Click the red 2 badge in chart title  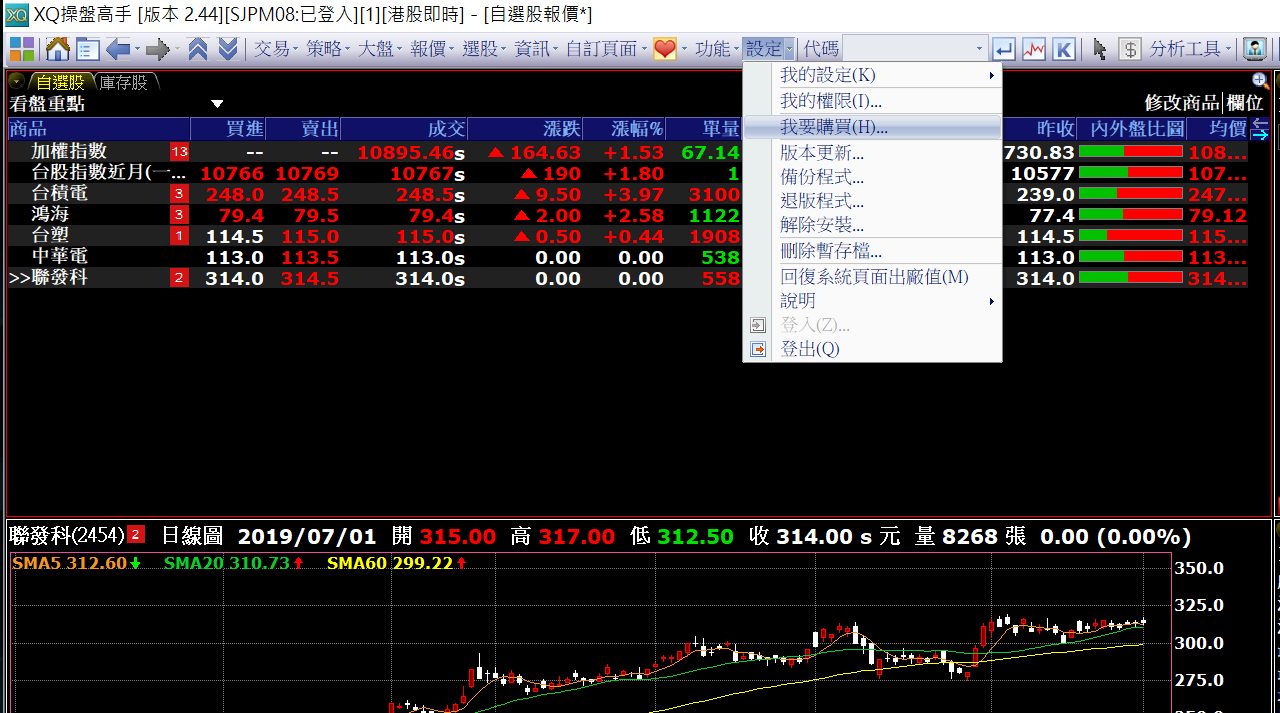(x=136, y=534)
